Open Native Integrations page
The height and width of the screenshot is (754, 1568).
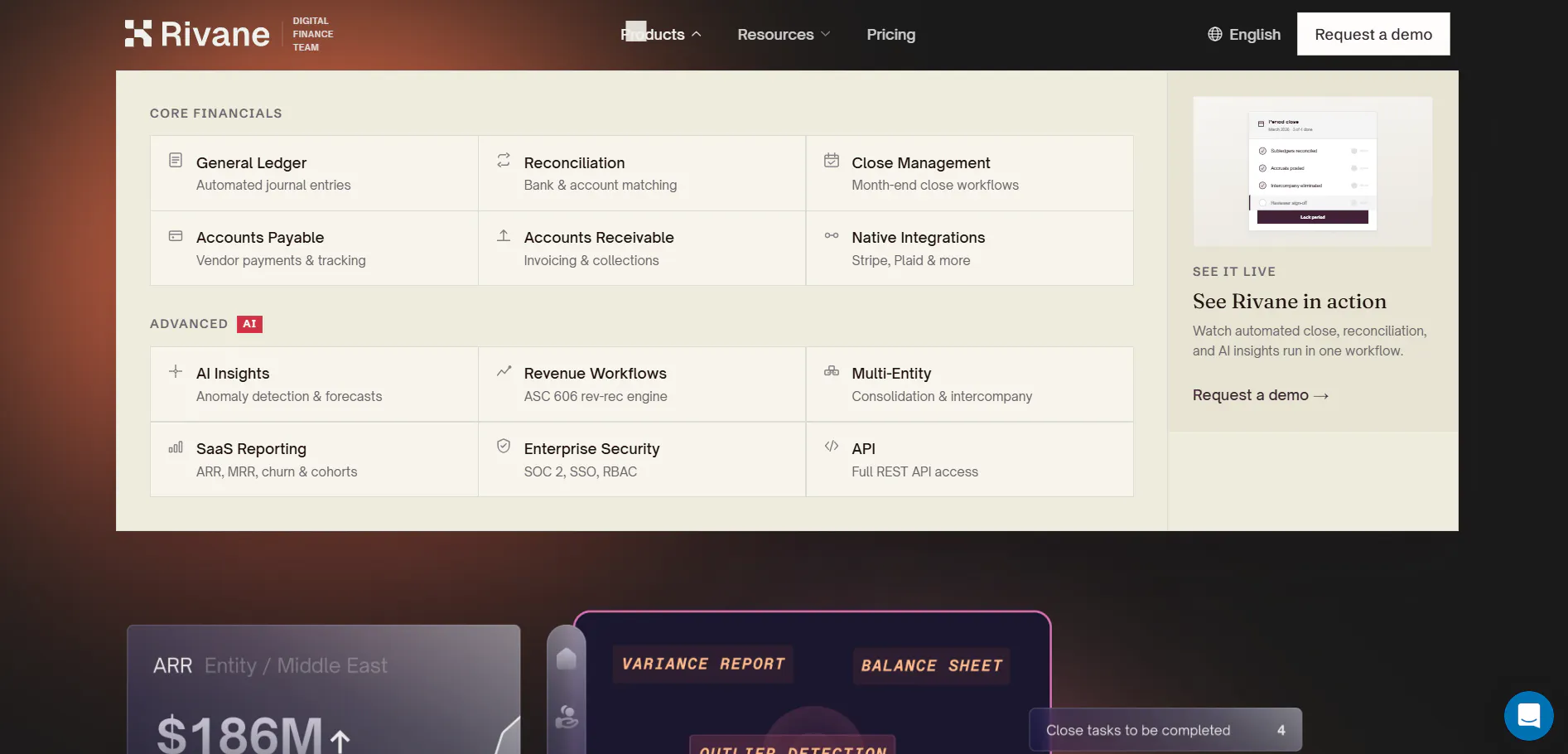pyautogui.click(x=970, y=249)
